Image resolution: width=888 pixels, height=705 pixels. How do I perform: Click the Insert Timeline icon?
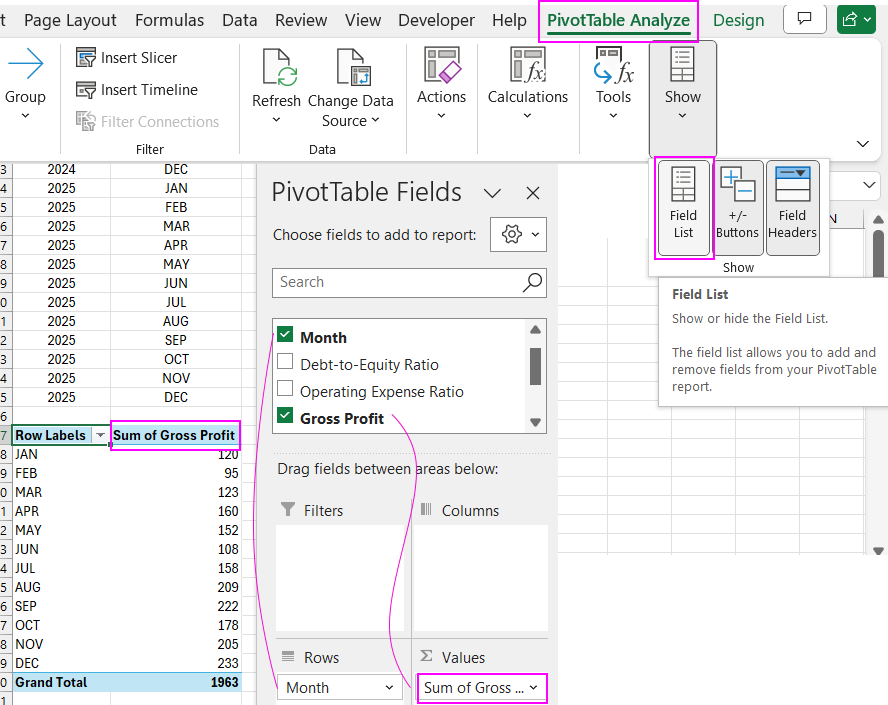(x=87, y=90)
